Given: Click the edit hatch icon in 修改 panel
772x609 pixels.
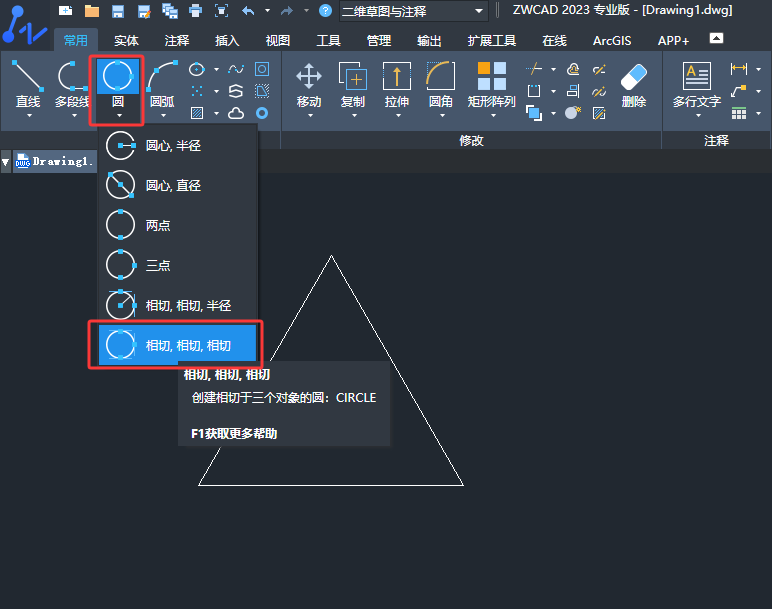Looking at the screenshot, I should click(599, 113).
